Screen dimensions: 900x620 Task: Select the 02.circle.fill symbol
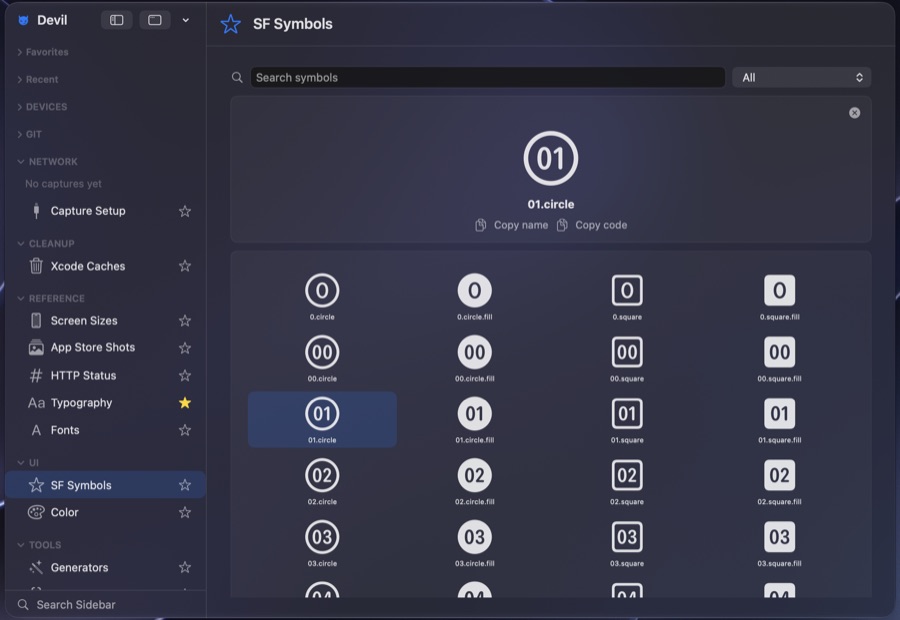[x=475, y=481]
